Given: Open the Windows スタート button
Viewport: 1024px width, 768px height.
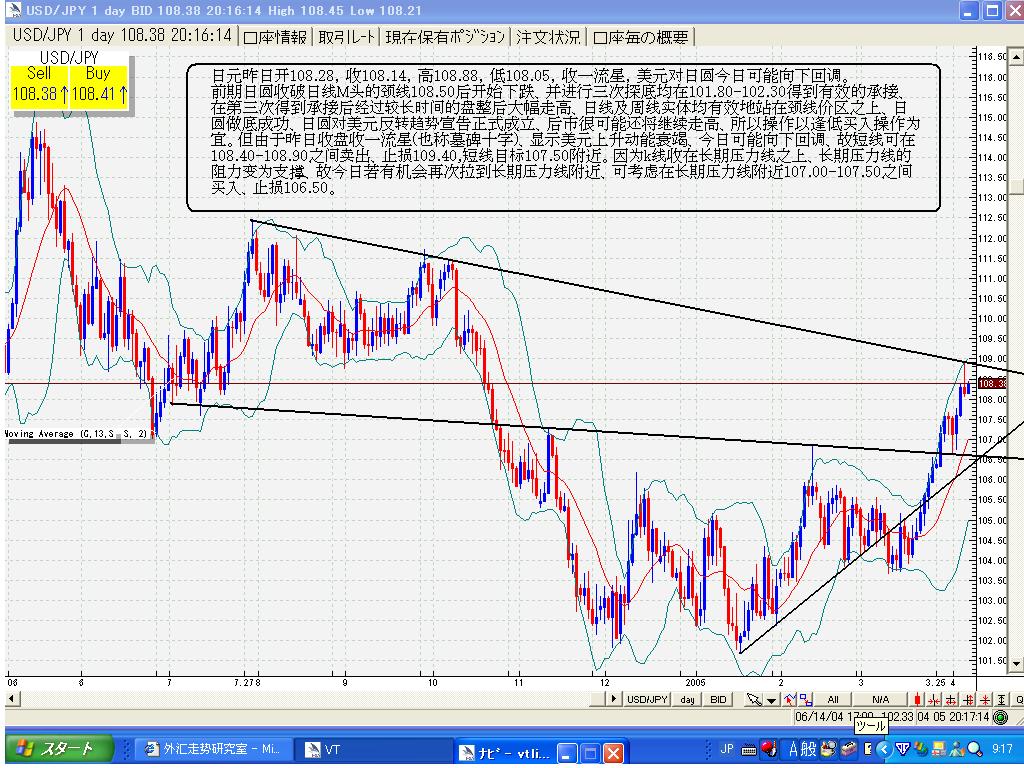Looking at the screenshot, I should (x=57, y=748).
